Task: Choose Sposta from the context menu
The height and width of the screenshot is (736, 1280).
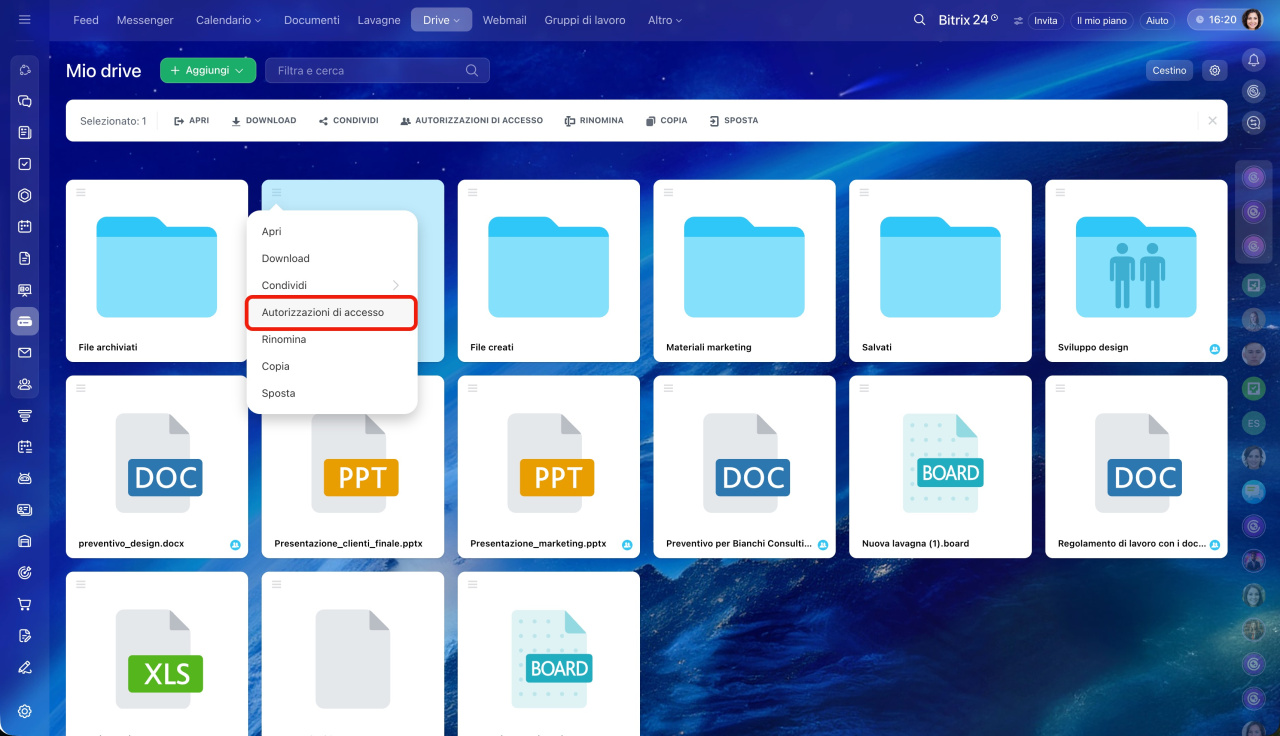Action: [x=331, y=393]
